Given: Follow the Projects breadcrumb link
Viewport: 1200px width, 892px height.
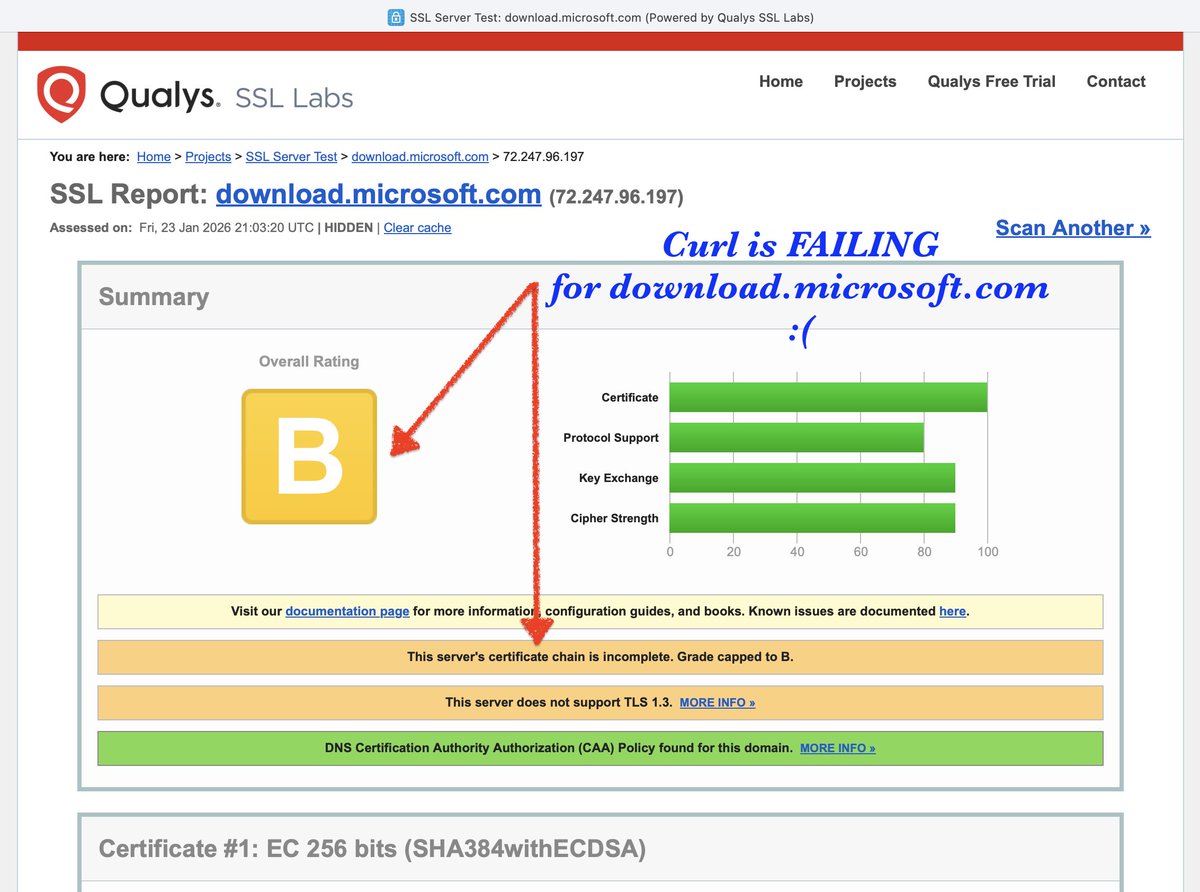Looking at the screenshot, I should click(x=208, y=157).
